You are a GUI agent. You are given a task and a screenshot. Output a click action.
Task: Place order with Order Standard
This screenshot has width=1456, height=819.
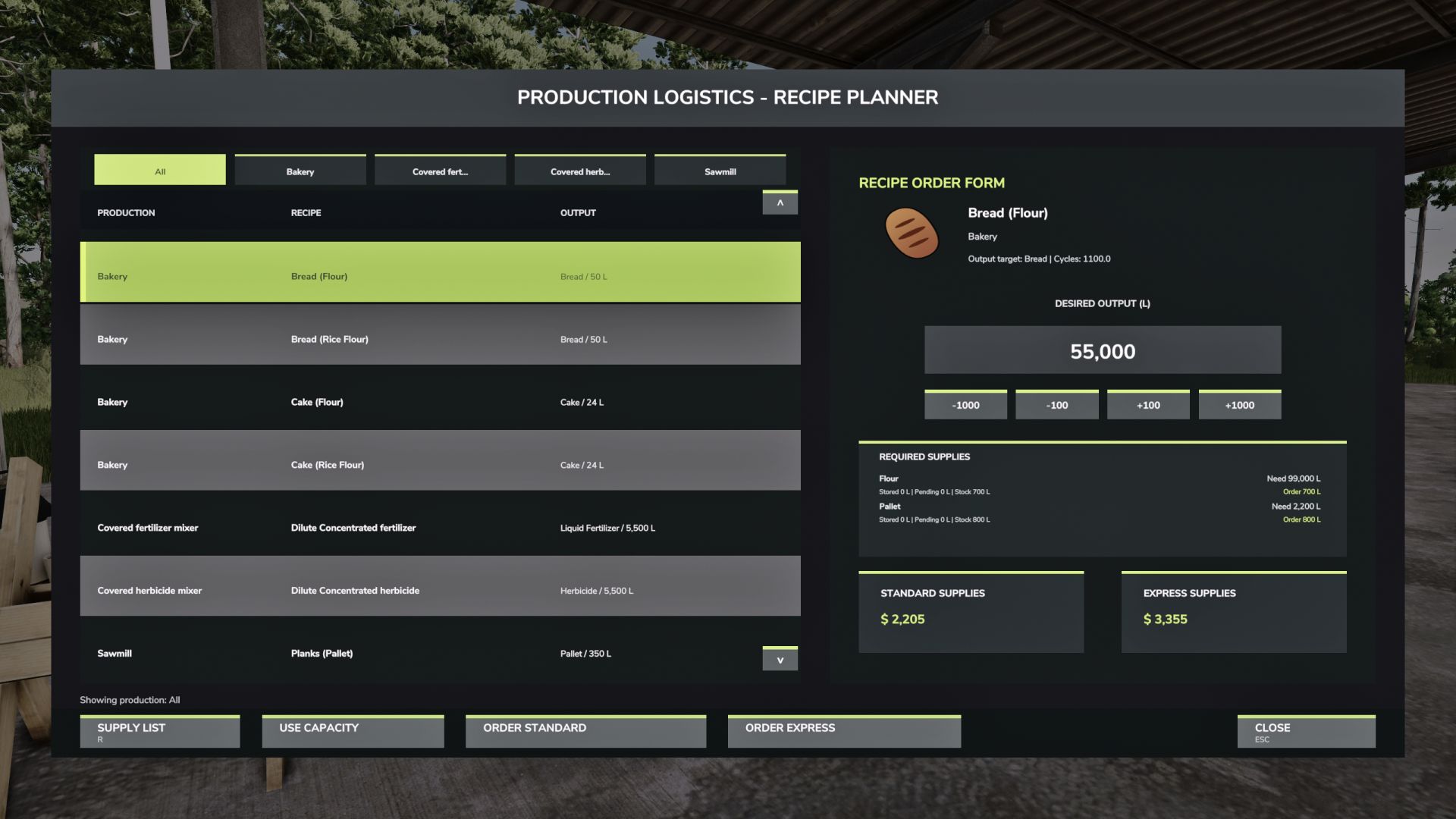click(585, 731)
